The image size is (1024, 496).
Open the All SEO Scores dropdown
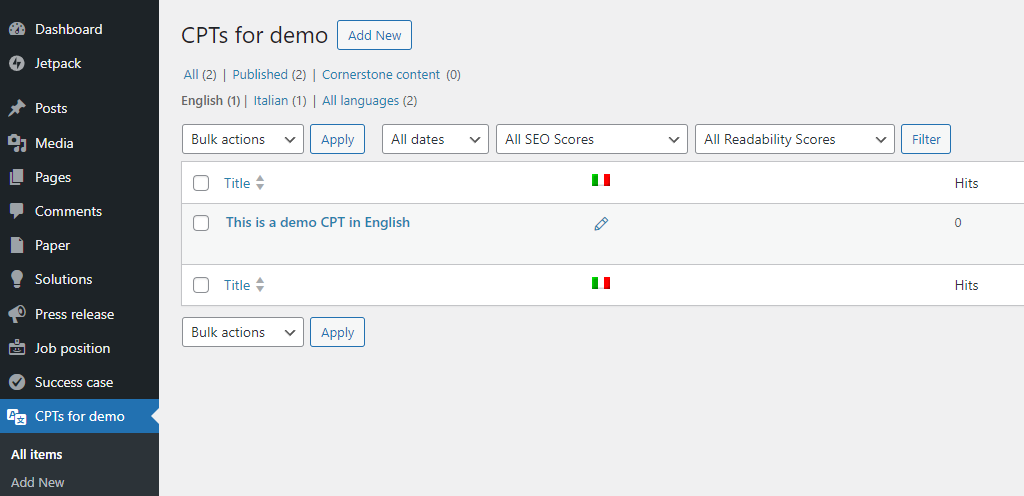click(x=592, y=139)
